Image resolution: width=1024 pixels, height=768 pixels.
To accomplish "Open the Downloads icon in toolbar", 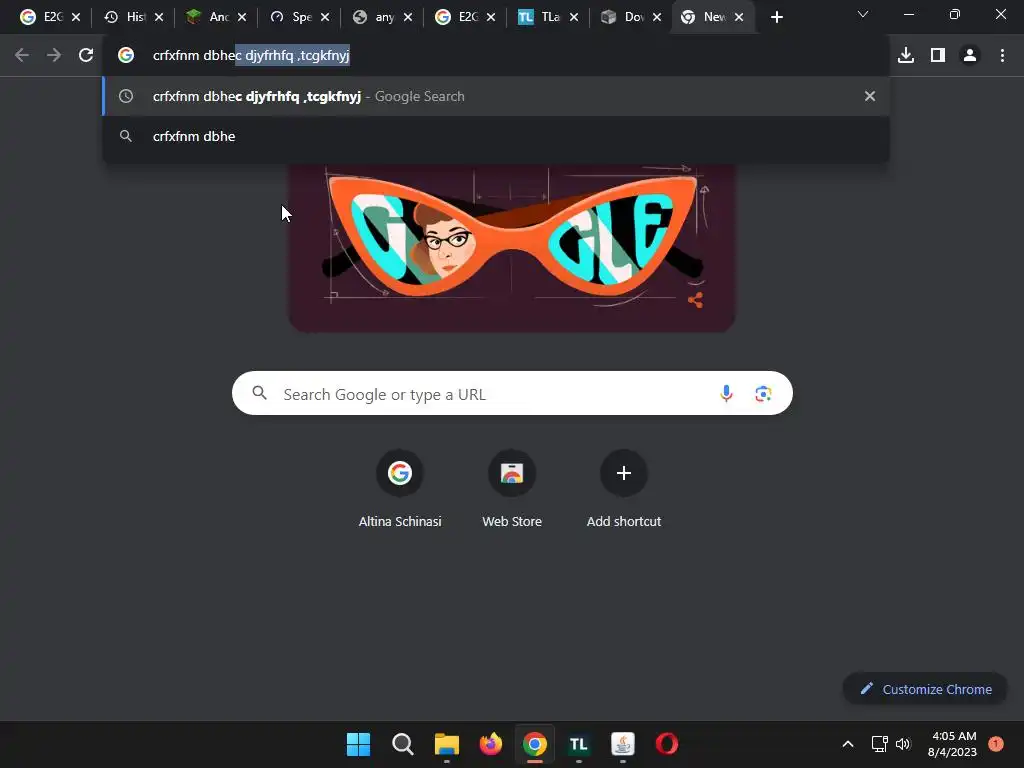I will 906,56.
